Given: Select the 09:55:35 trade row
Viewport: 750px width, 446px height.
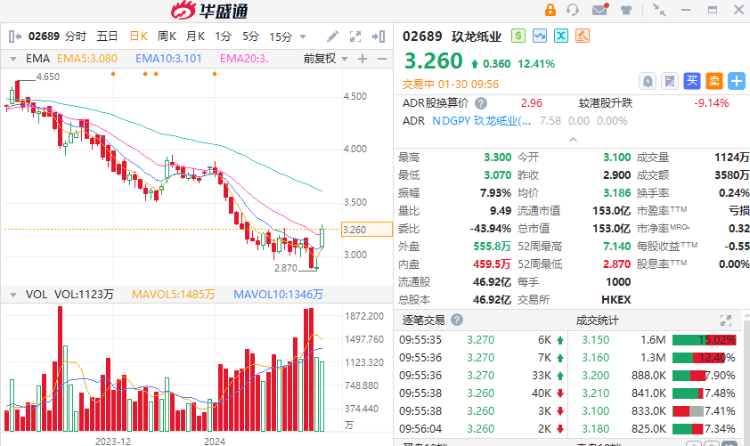Looking at the screenshot, I should [x=482, y=340].
